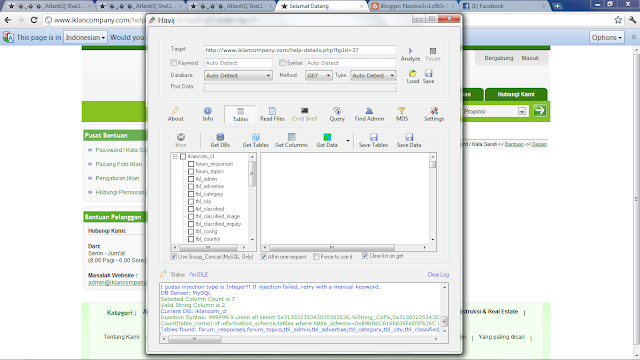Open the translate bar Options dropdown
This screenshot has height=360, width=640.
[x=607, y=37]
